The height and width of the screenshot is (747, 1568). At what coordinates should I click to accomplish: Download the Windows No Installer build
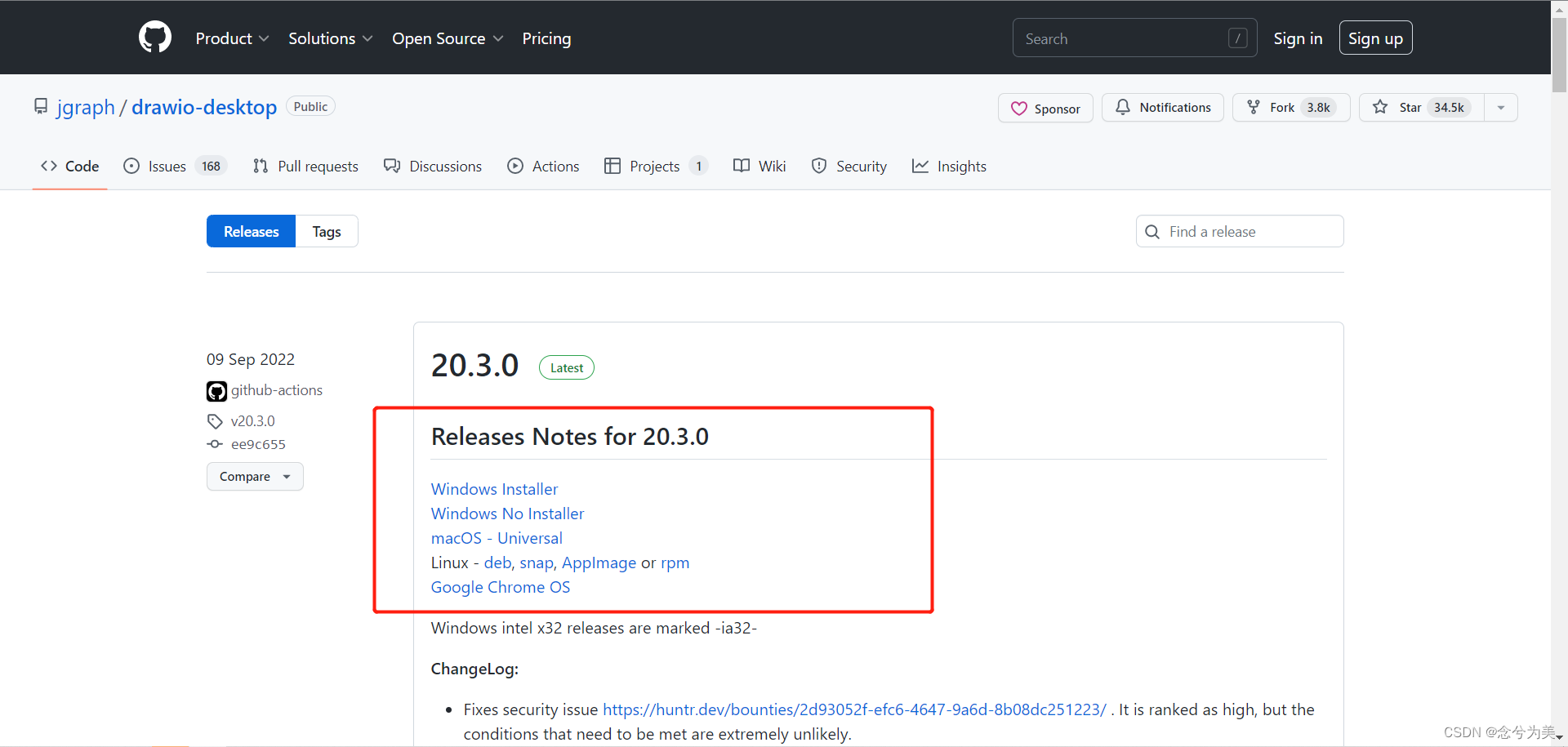coord(507,514)
